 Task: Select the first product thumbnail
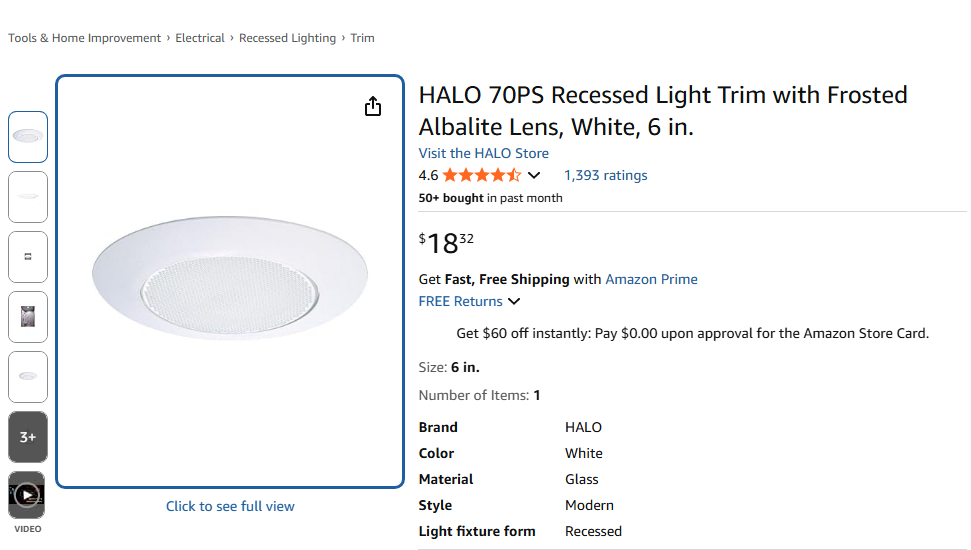(x=28, y=137)
